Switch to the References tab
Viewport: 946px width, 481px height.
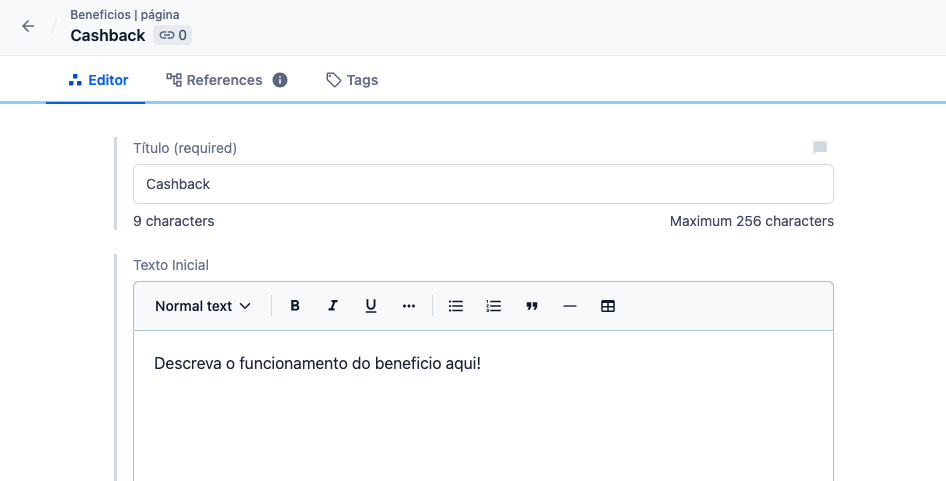click(214, 80)
